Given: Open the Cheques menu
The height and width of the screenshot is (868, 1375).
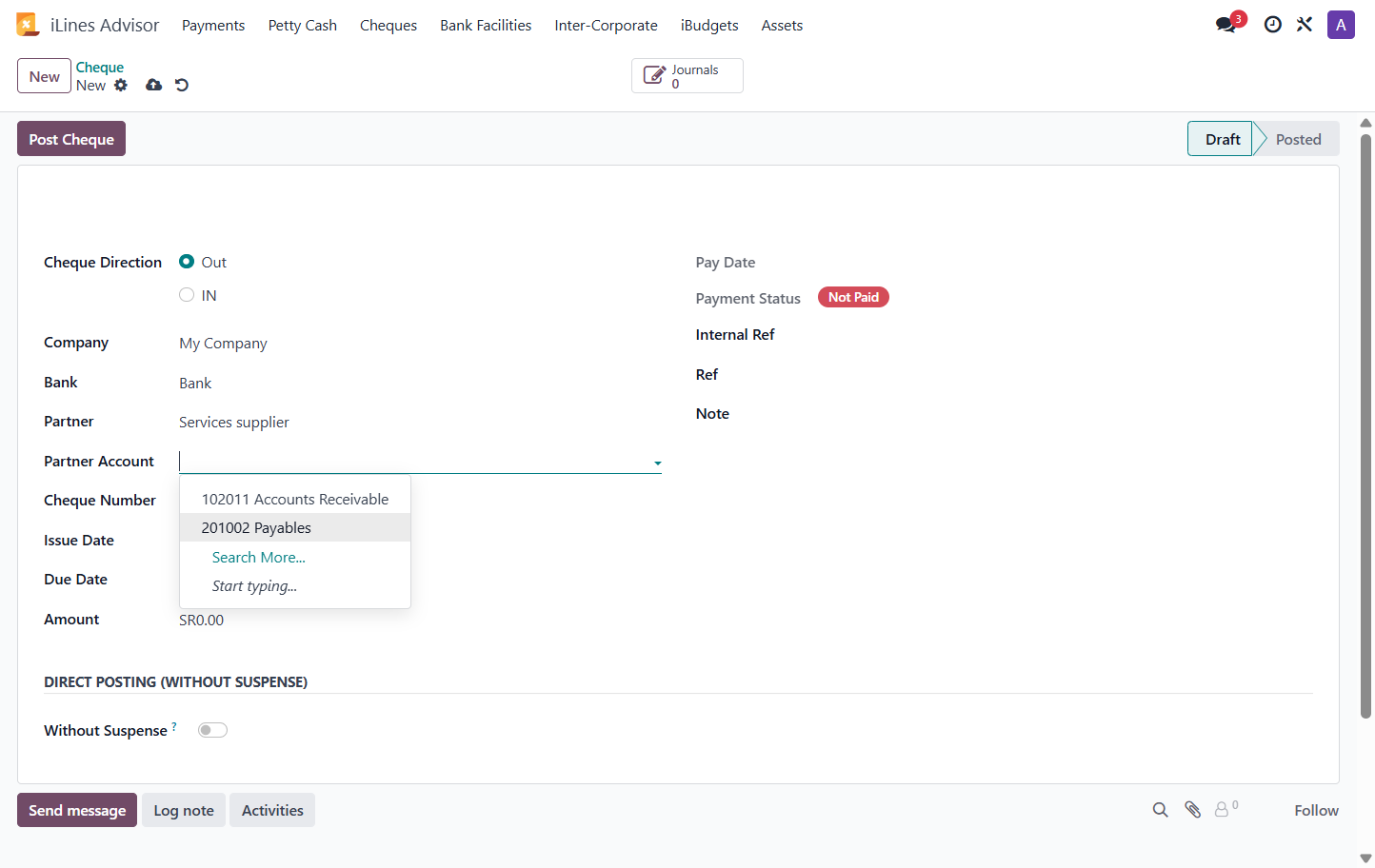Looking at the screenshot, I should pyautogui.click(x=389, y=26).
